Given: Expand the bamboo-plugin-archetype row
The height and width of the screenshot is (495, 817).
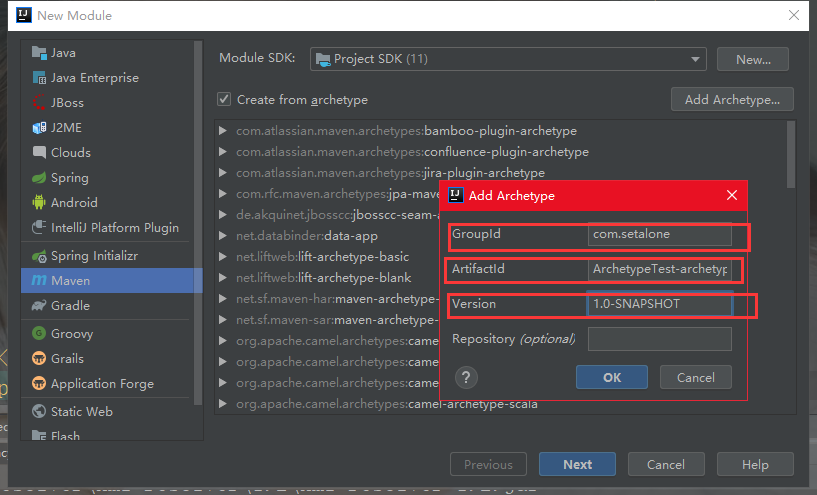Looking at the screenshot, I should pos(223,130).
